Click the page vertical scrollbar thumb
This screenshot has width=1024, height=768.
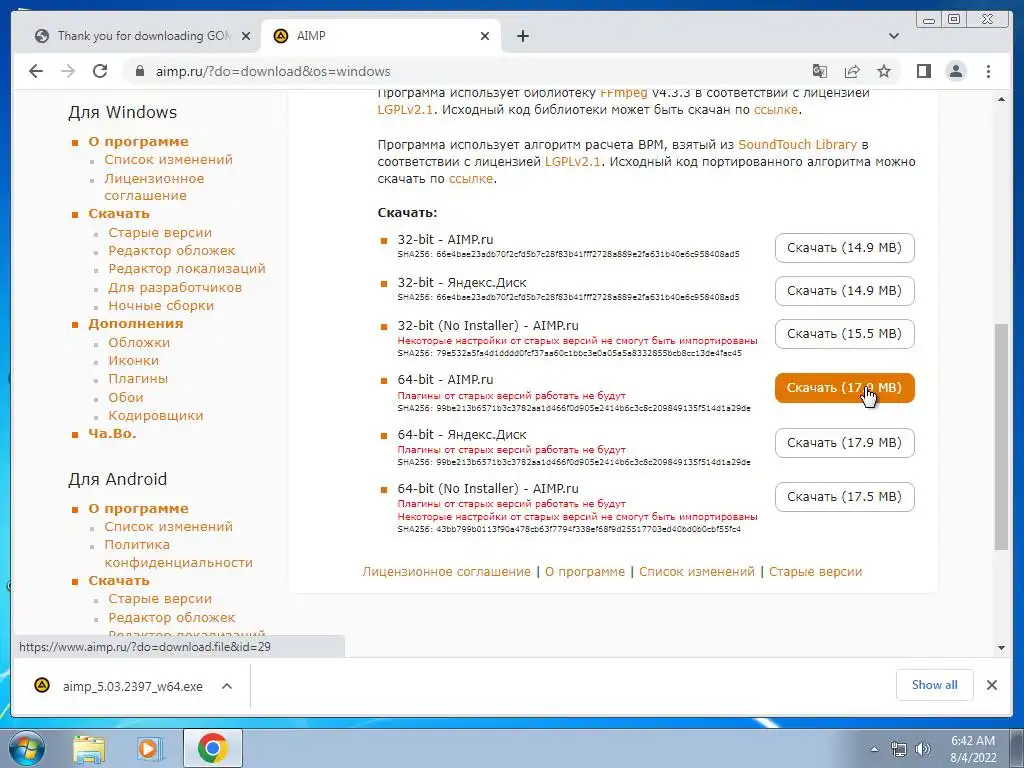pos(1001,436)
